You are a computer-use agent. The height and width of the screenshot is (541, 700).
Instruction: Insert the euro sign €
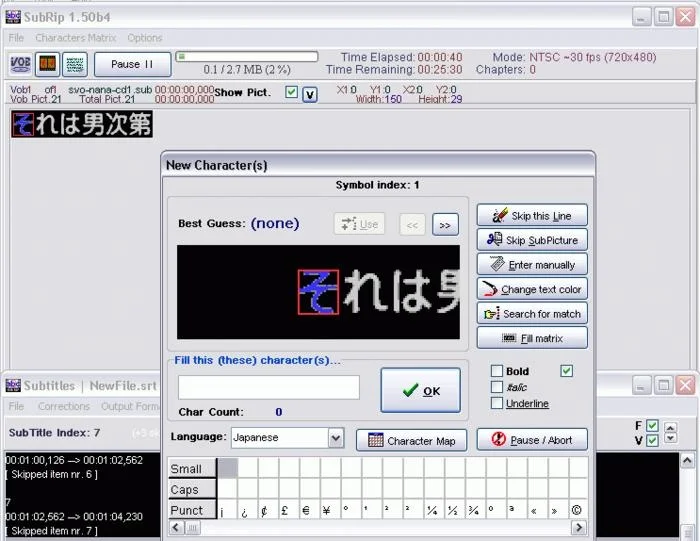pos(310,510)
